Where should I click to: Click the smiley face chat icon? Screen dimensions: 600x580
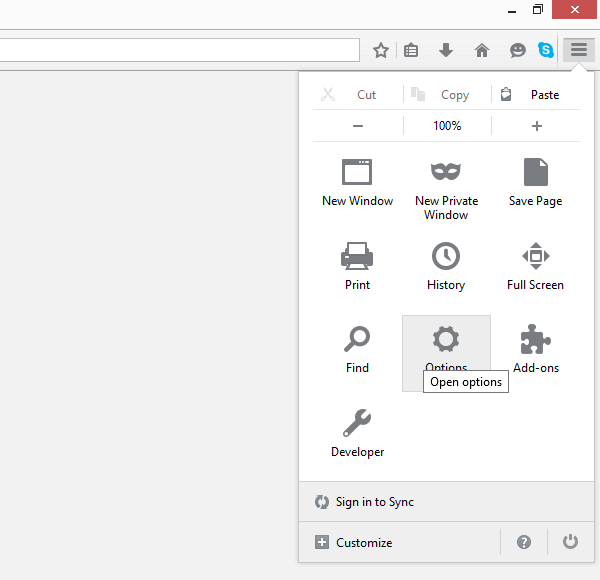pyautogui.click(x=517, y=50)
